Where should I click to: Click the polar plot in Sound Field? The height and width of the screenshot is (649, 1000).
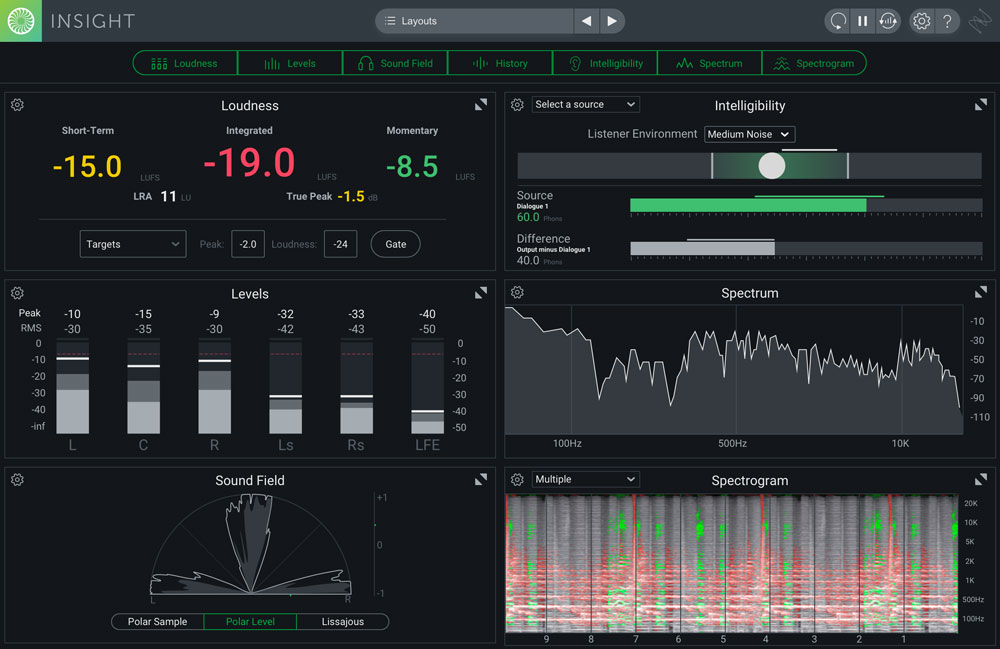251,544
